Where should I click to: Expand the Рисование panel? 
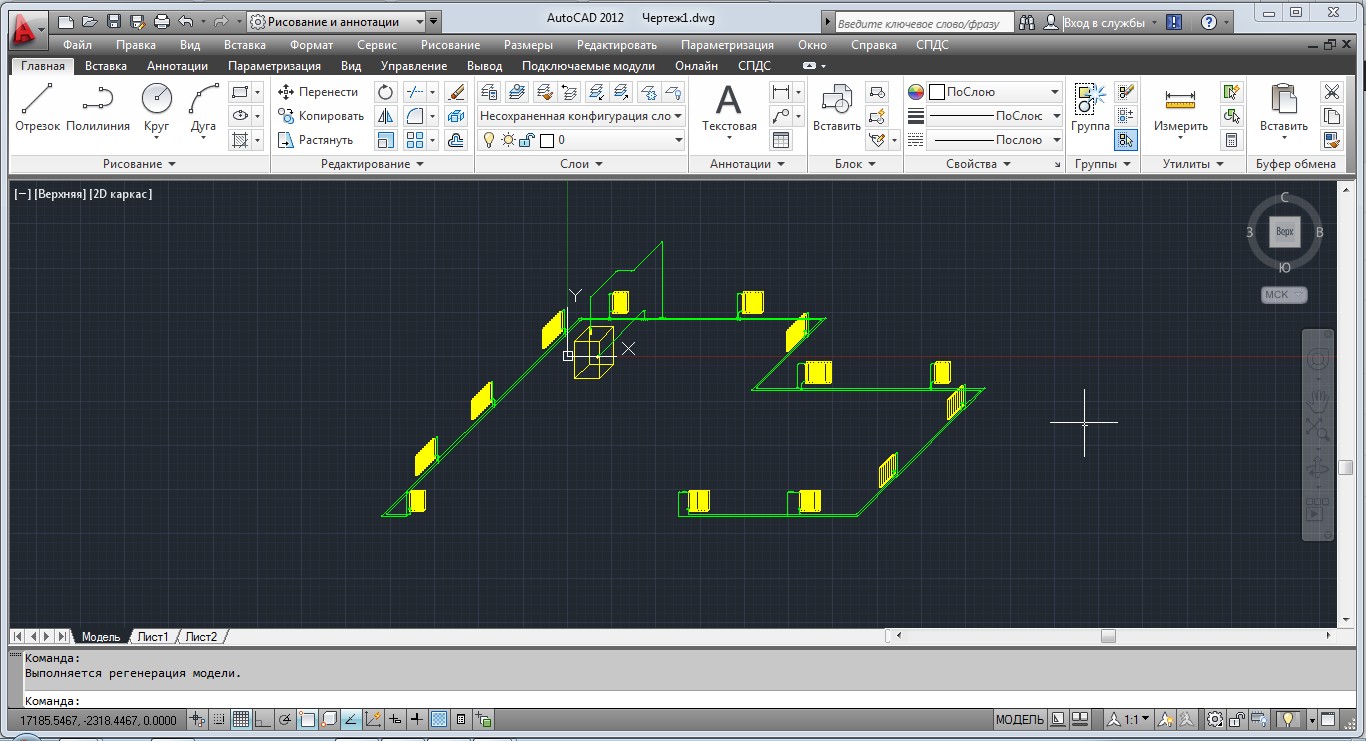139,164
